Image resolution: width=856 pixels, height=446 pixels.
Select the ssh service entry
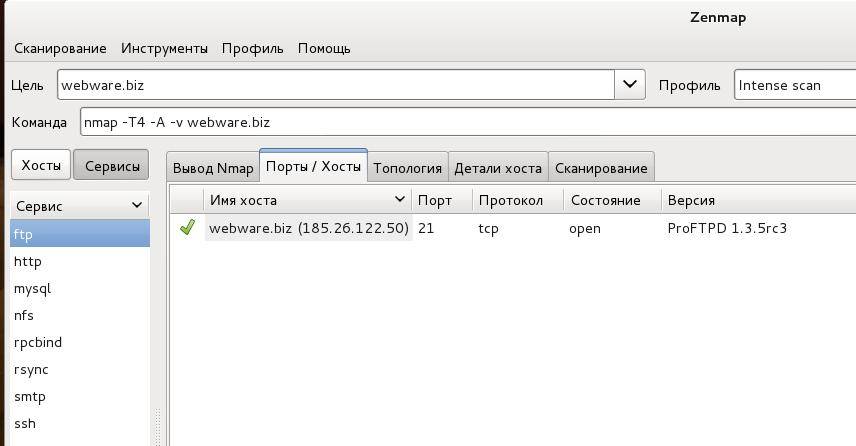point(25,423)
